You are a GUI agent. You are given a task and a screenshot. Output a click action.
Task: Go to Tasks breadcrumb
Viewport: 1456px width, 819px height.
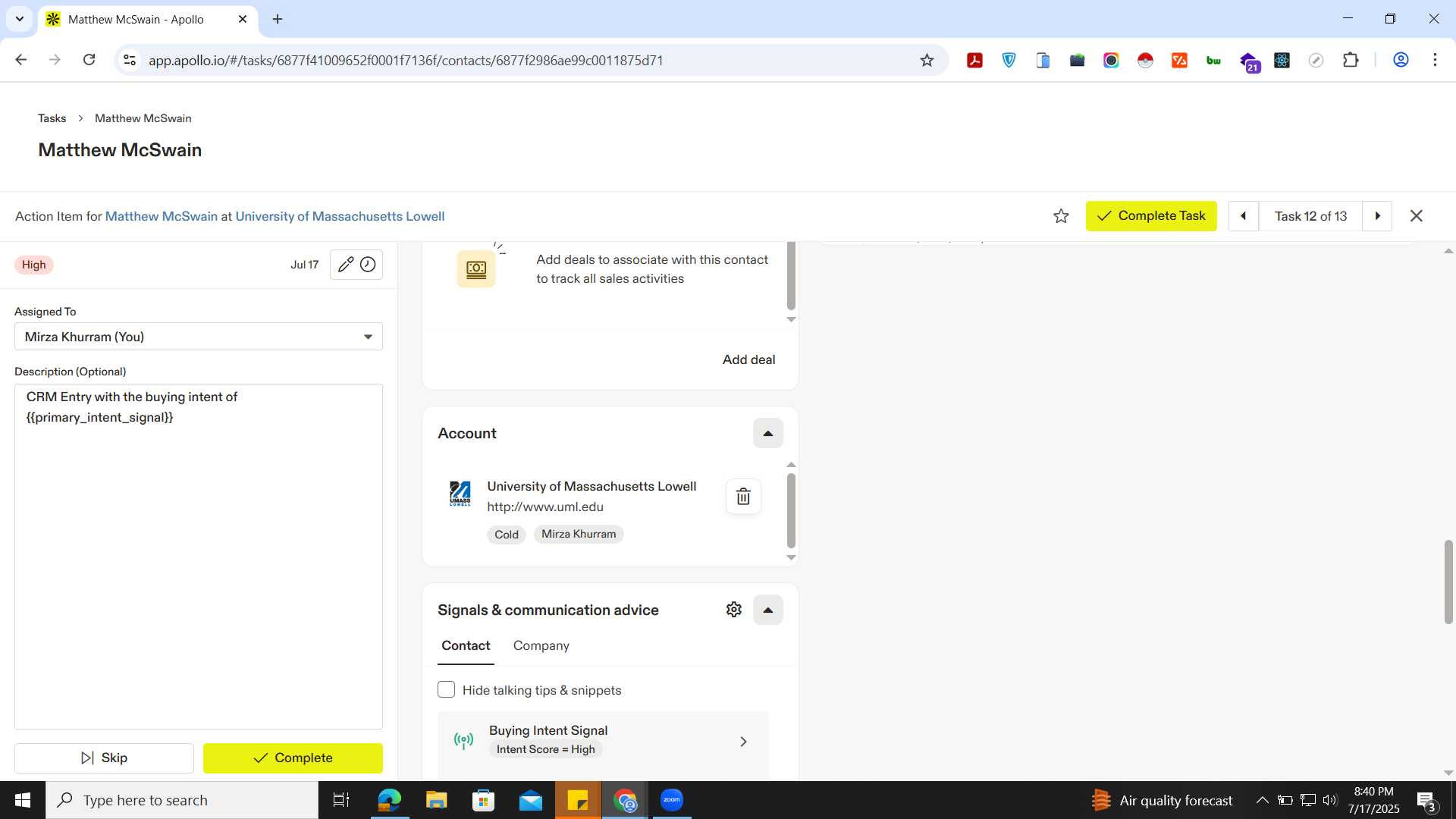(x=52, y=118)
